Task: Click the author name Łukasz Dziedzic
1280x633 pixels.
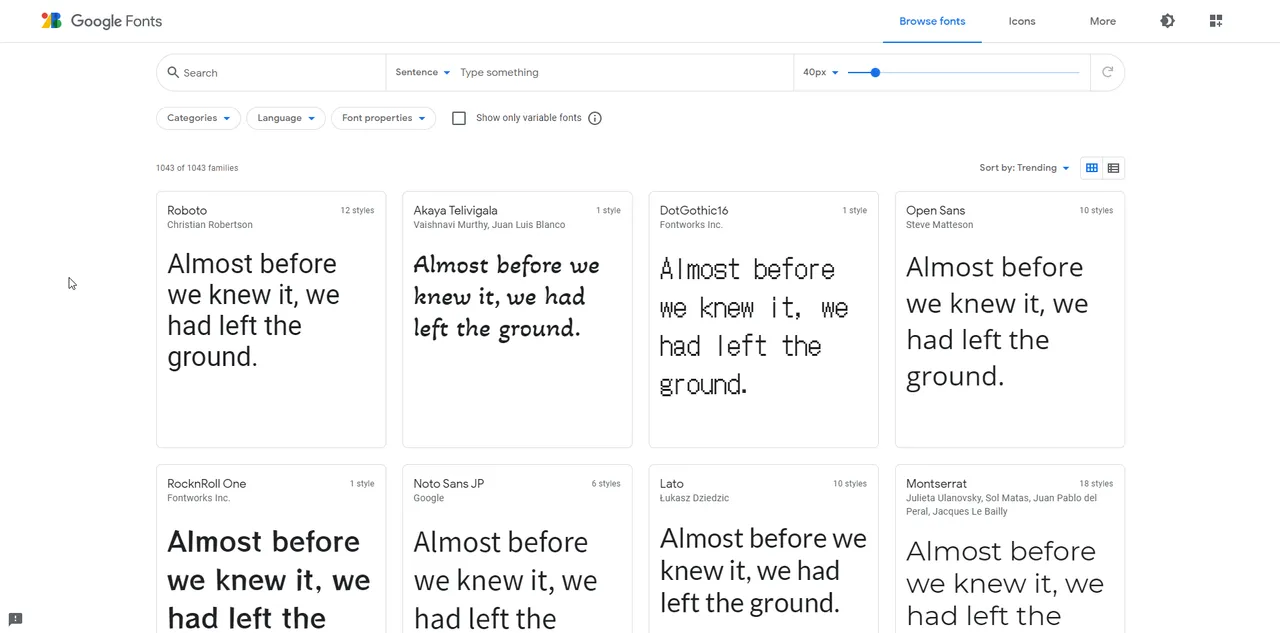Action: [694, 498]
